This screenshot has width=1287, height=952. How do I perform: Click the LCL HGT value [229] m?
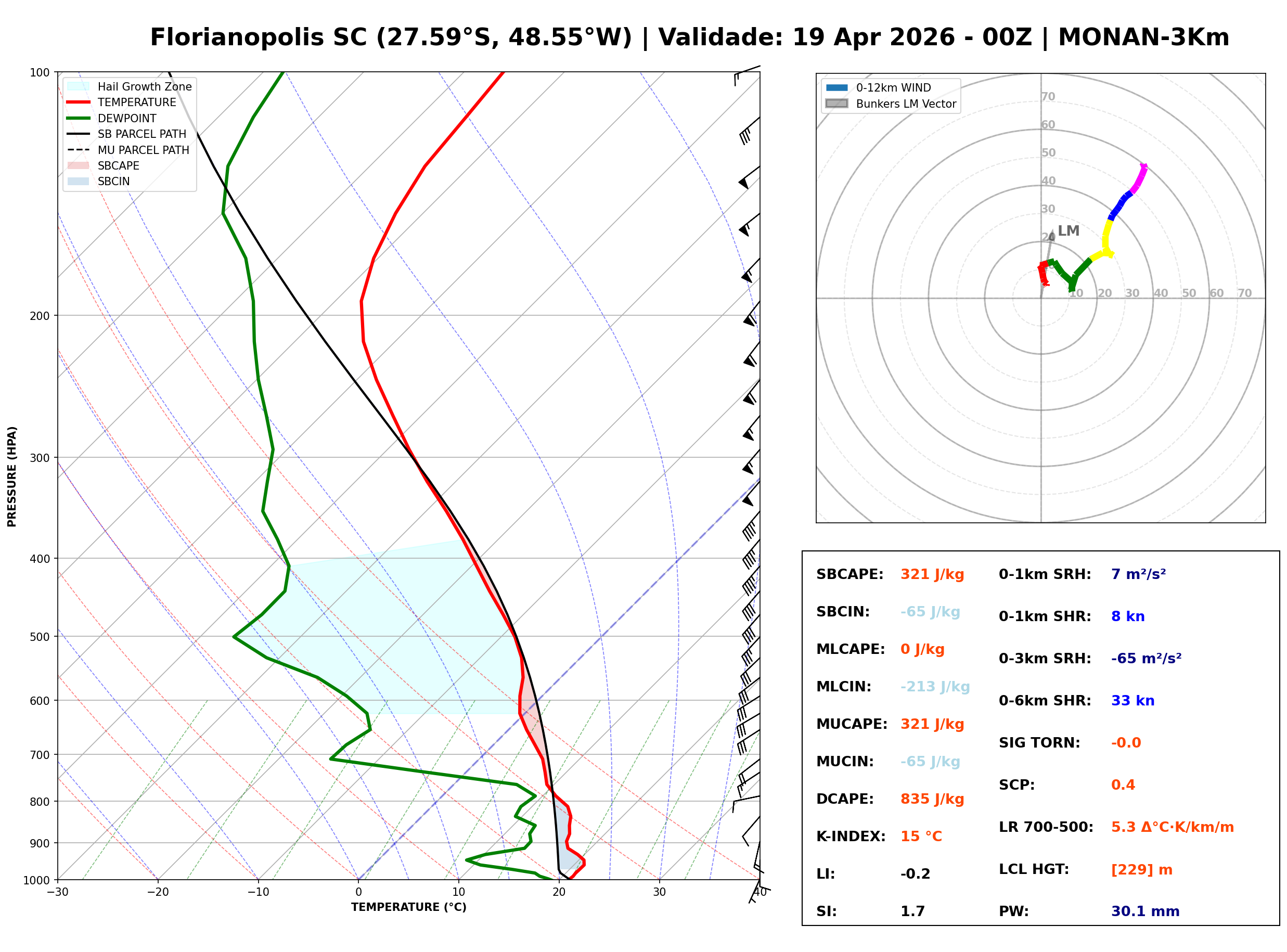(1142, 870)
